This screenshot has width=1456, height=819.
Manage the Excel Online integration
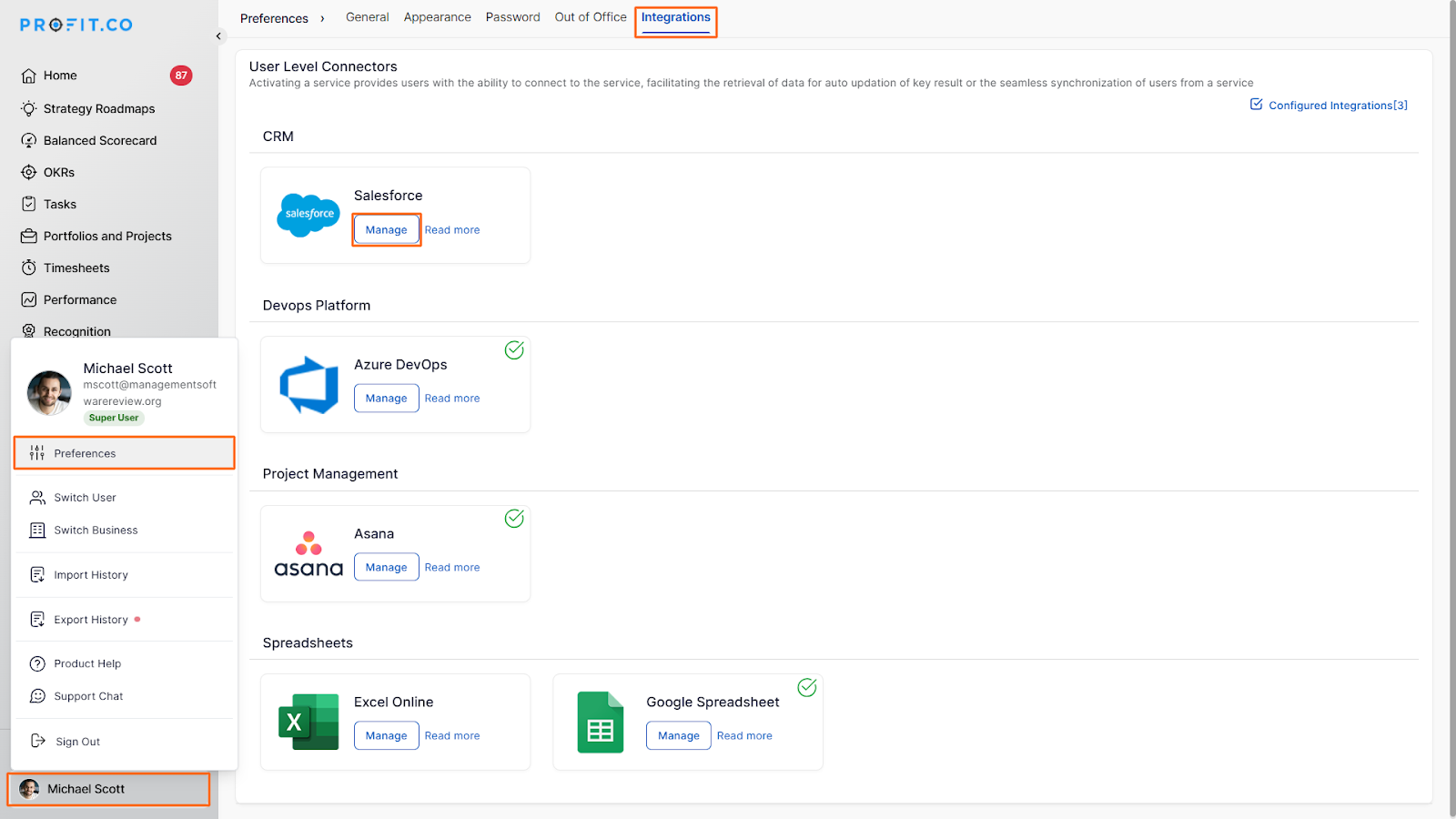click(x=387, y=735)
